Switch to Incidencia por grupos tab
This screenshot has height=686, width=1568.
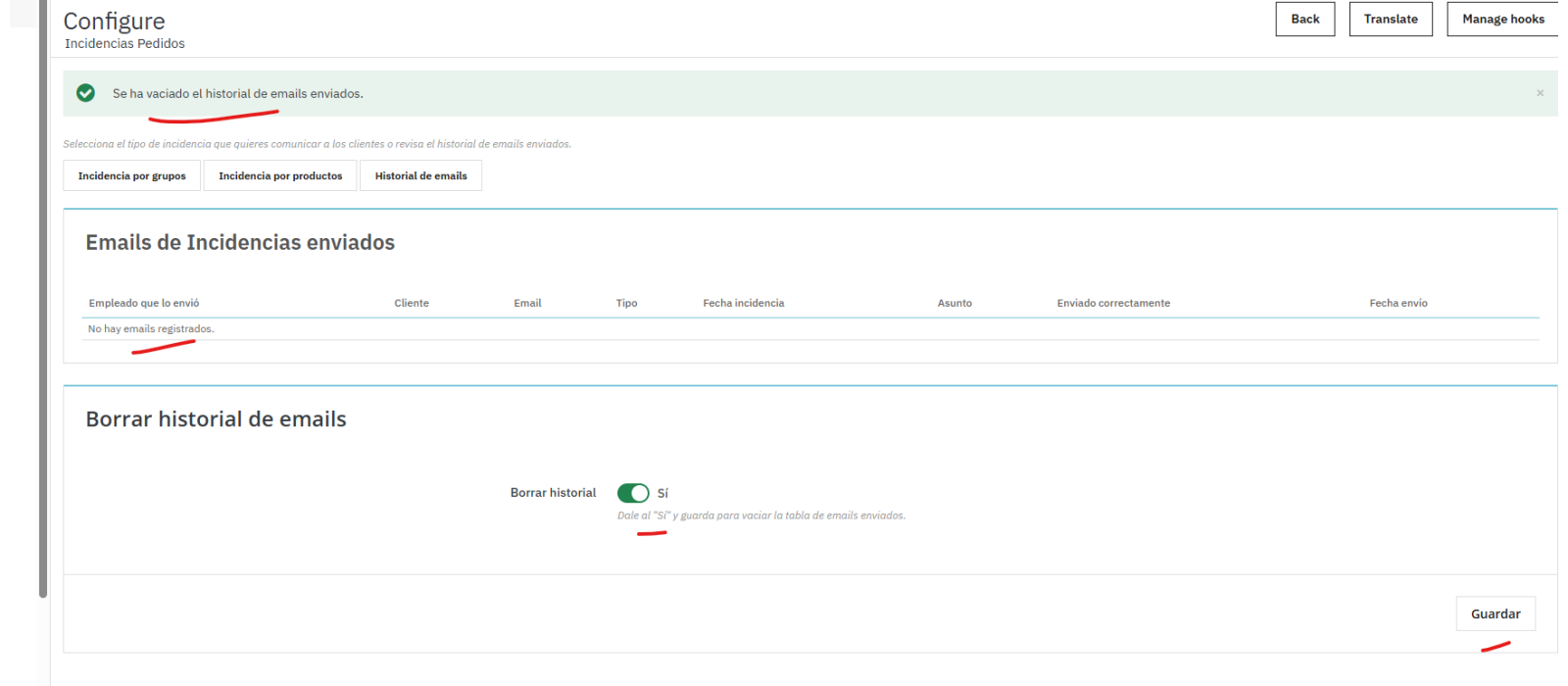pos(132,175)
